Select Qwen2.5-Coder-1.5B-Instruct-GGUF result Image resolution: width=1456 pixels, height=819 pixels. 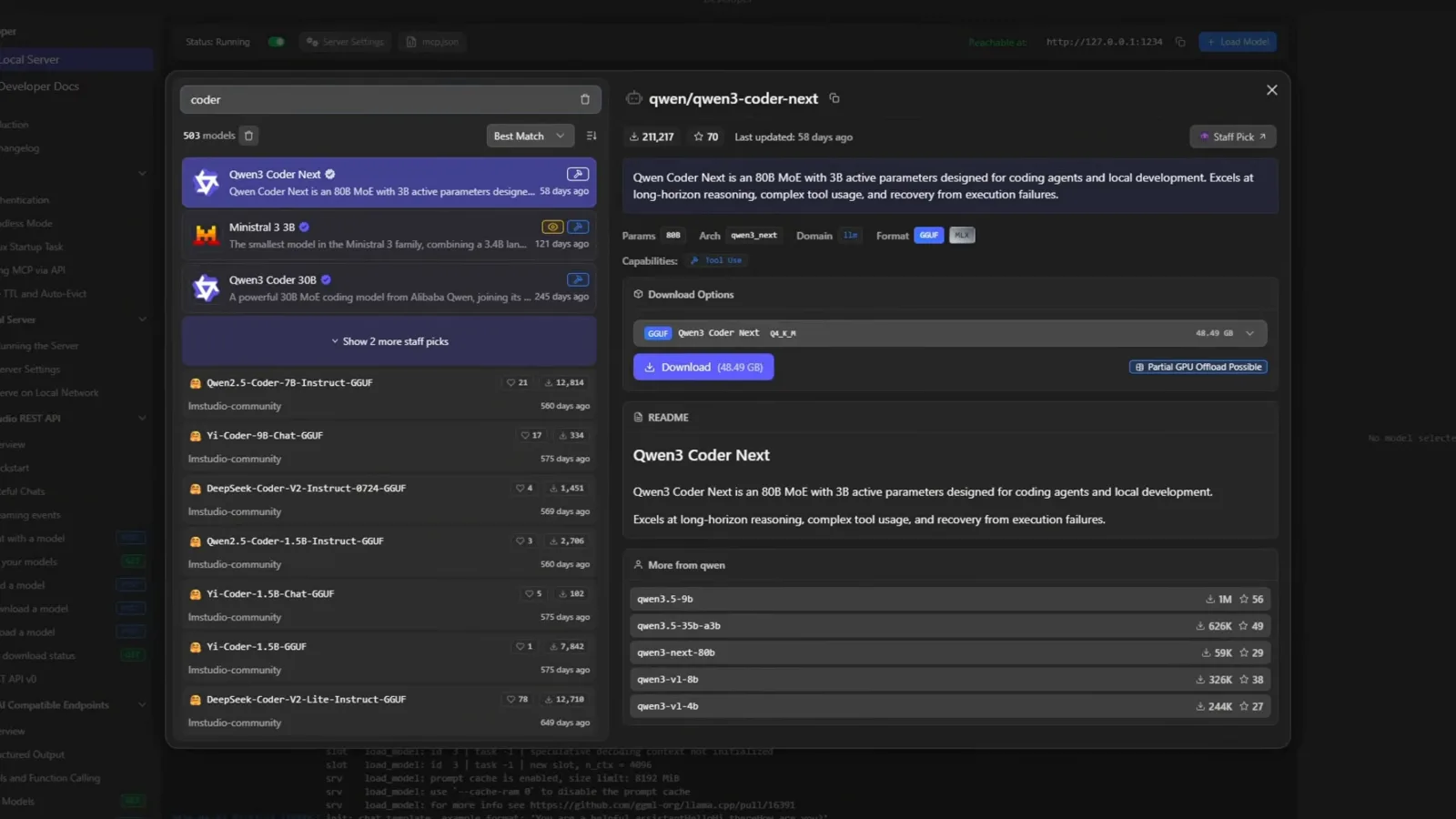[x=389, y=552]
